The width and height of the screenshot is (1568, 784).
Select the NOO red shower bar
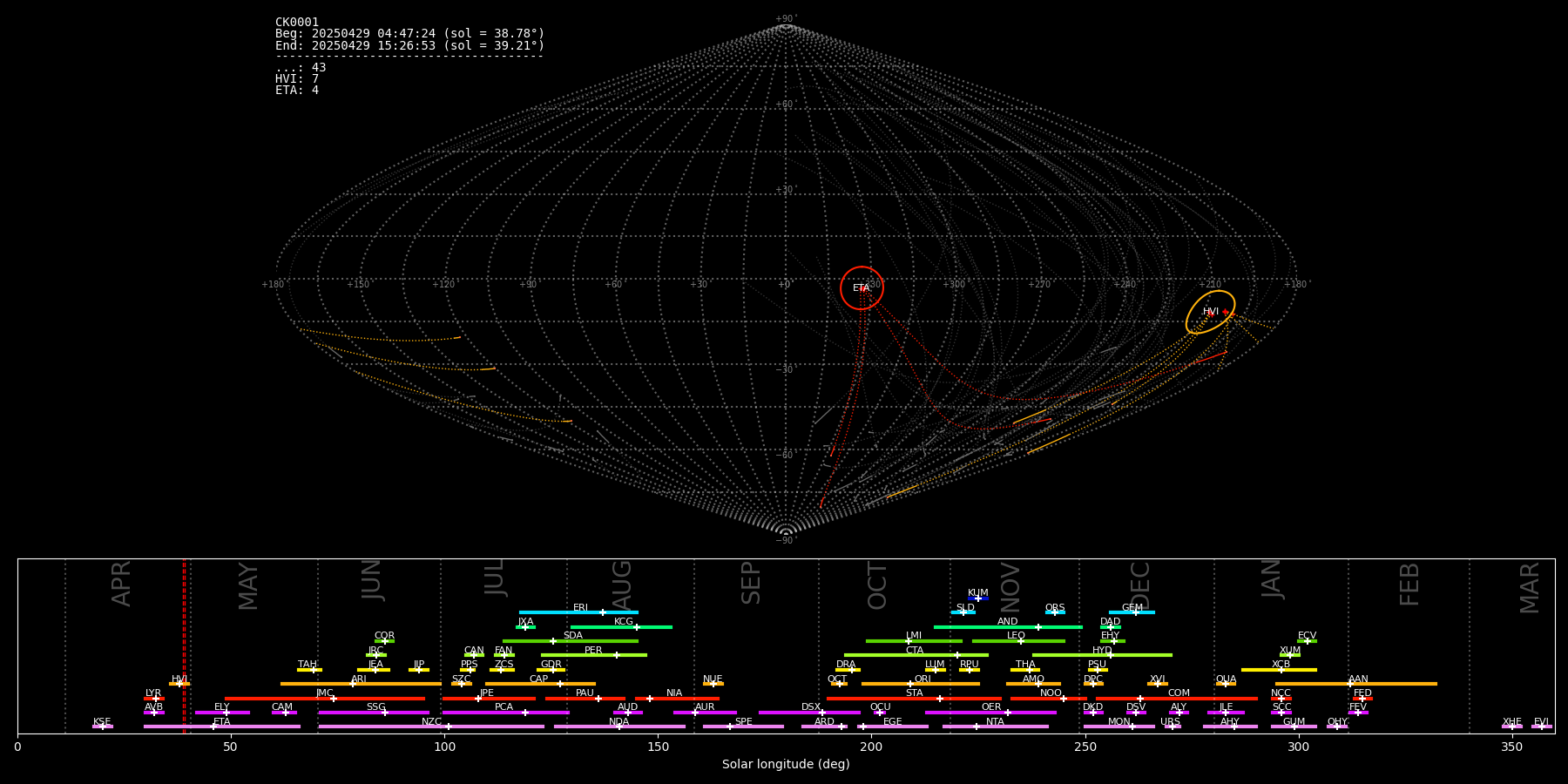click(1049, 699)
